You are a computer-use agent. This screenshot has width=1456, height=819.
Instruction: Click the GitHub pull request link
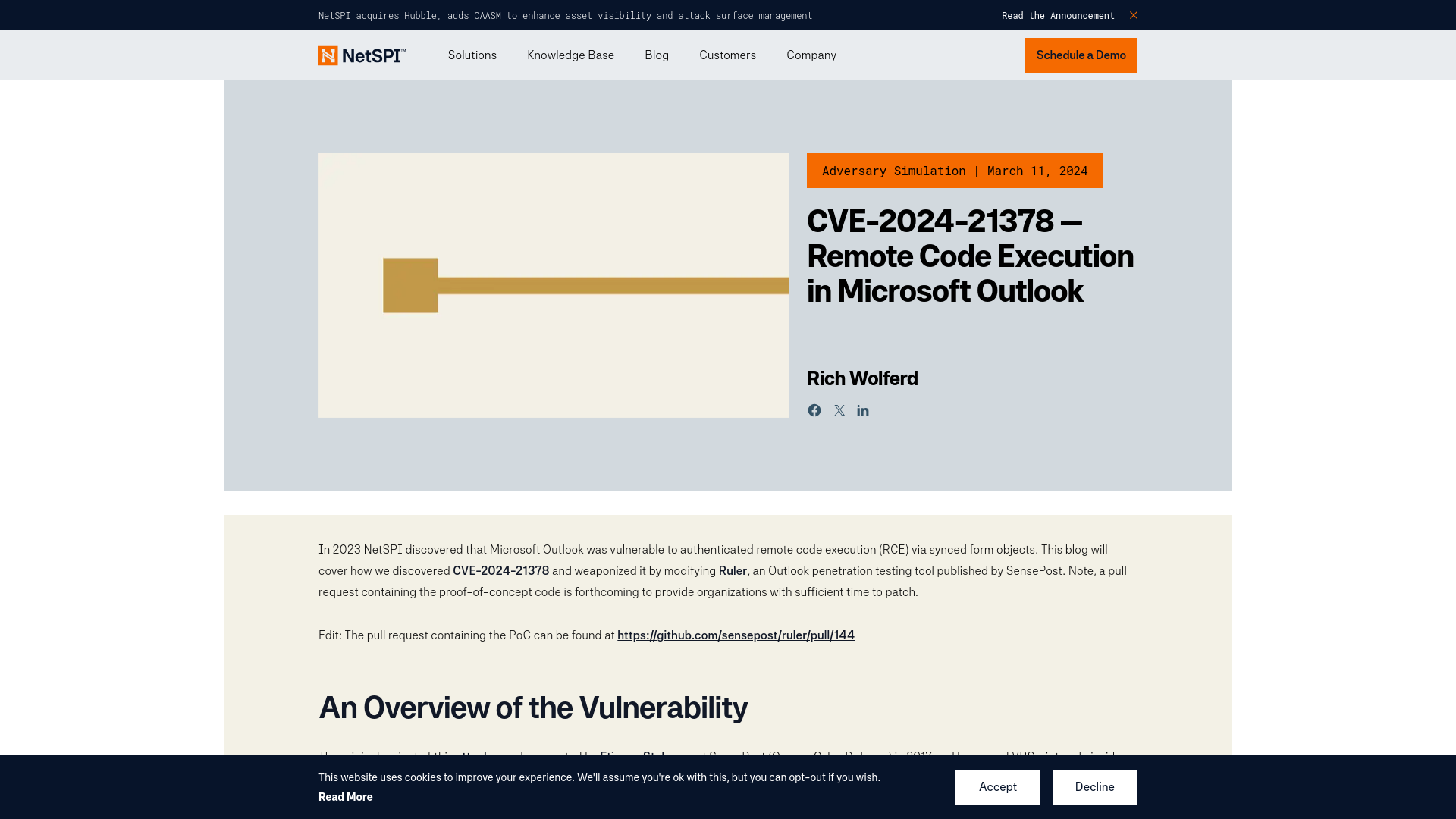click(735, 635)
